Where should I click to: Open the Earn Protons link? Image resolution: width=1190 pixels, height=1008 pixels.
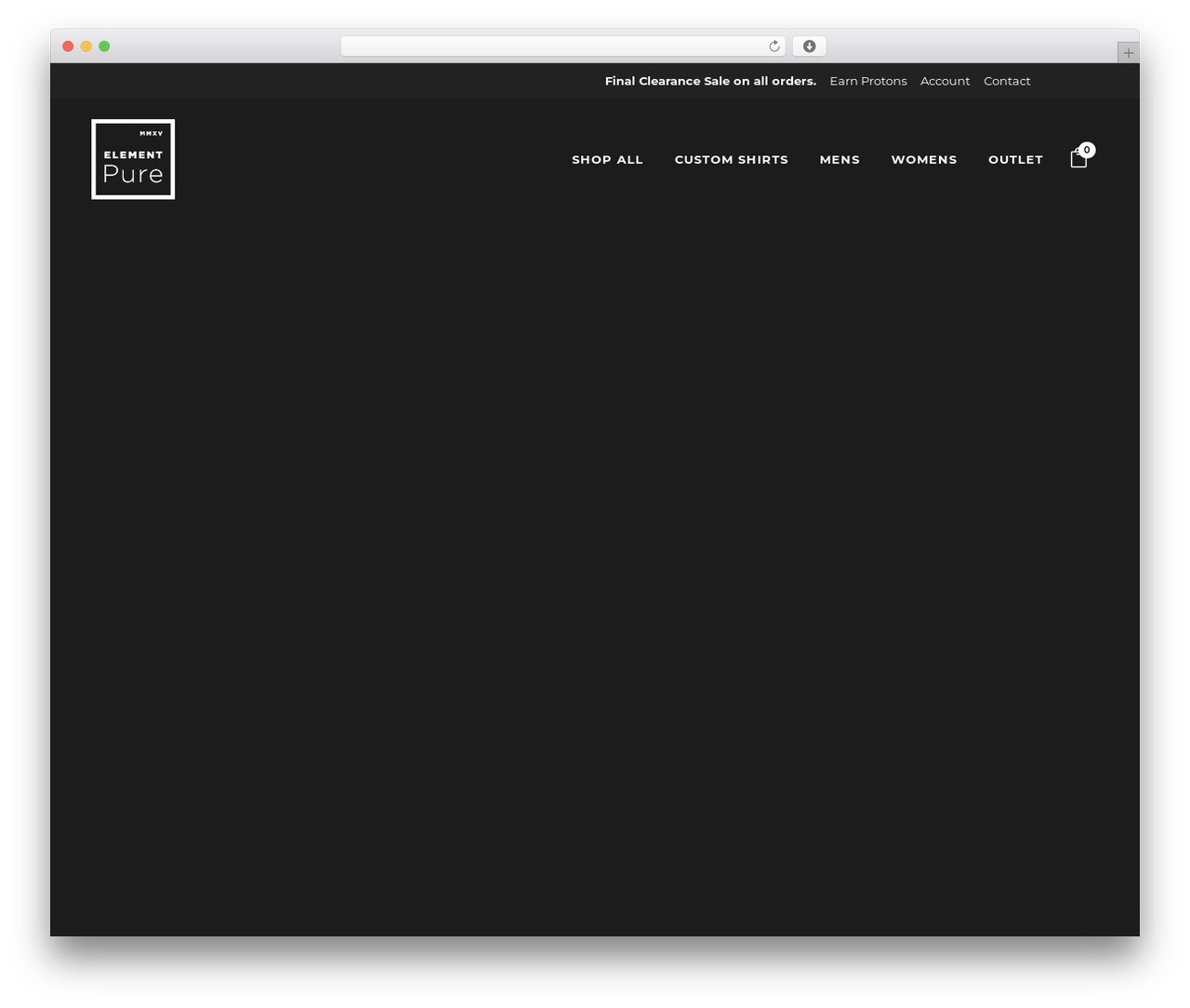(x=868, y=81)
